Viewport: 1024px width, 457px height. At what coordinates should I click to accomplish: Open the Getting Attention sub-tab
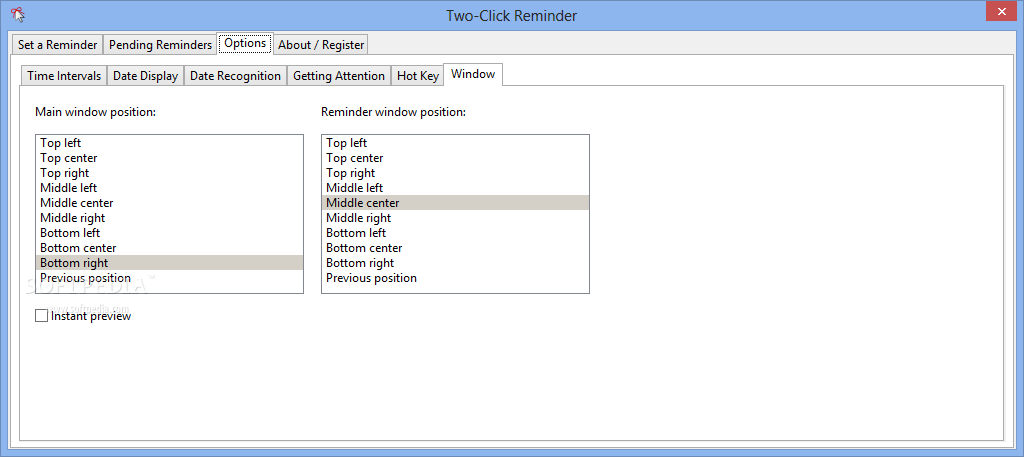[x=339, y=76]
